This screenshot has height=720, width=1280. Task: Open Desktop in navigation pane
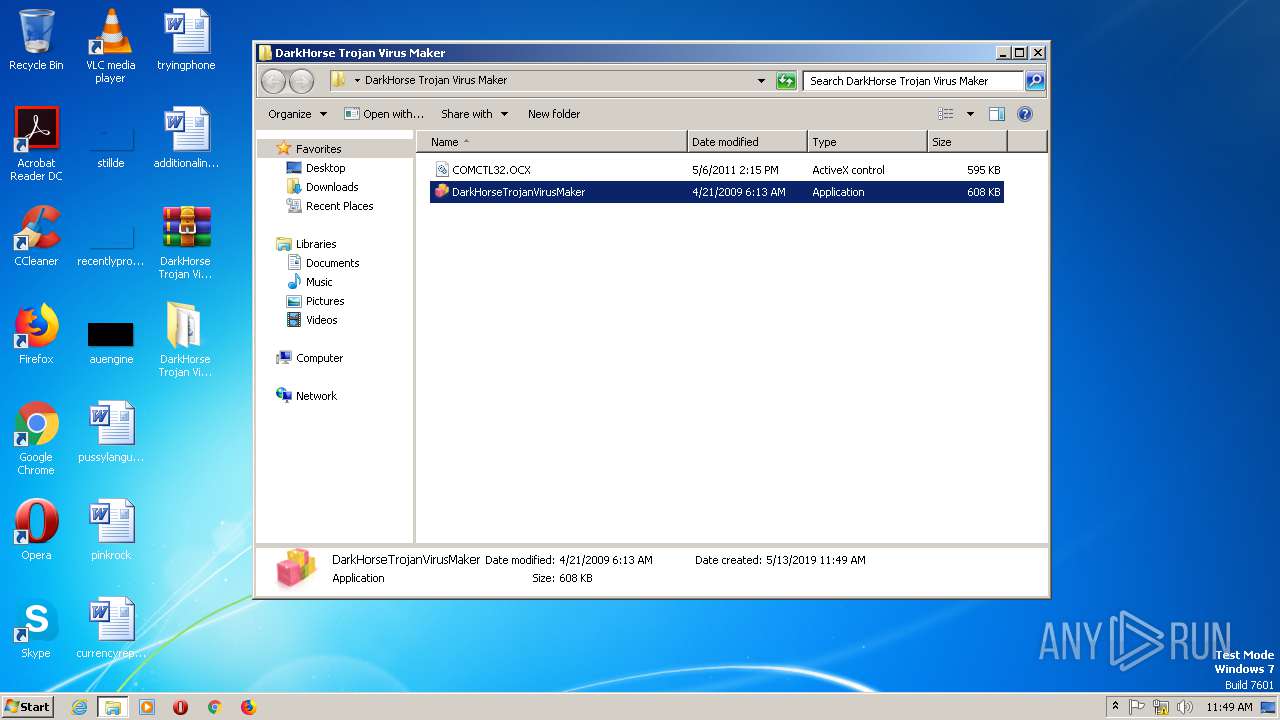point(316,168)
